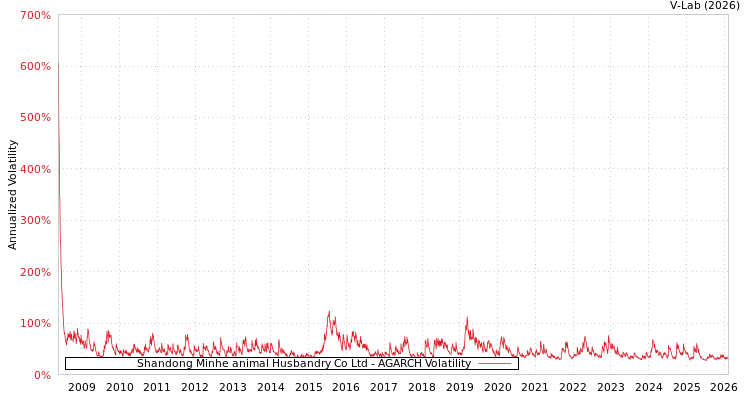Image resolution: width=750 pixels, height=400 pixels.
Task: Click the 500% y-axis label
Action: (35, 118)
